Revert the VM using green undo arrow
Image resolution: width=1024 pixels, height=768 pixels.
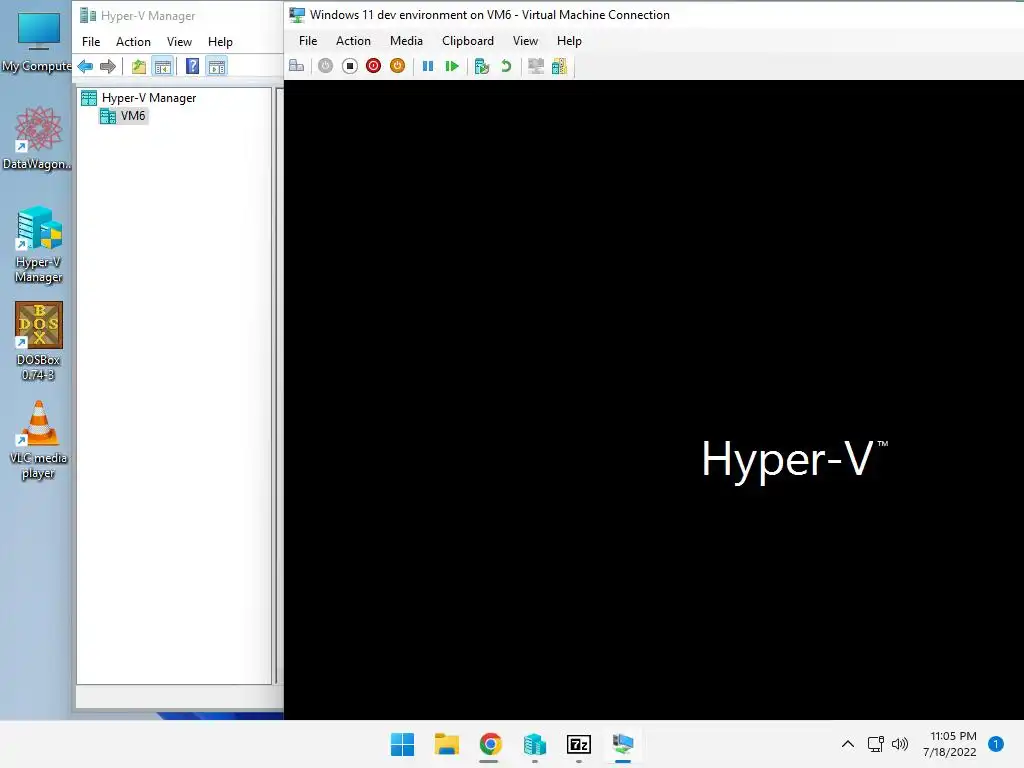point(505,65)
